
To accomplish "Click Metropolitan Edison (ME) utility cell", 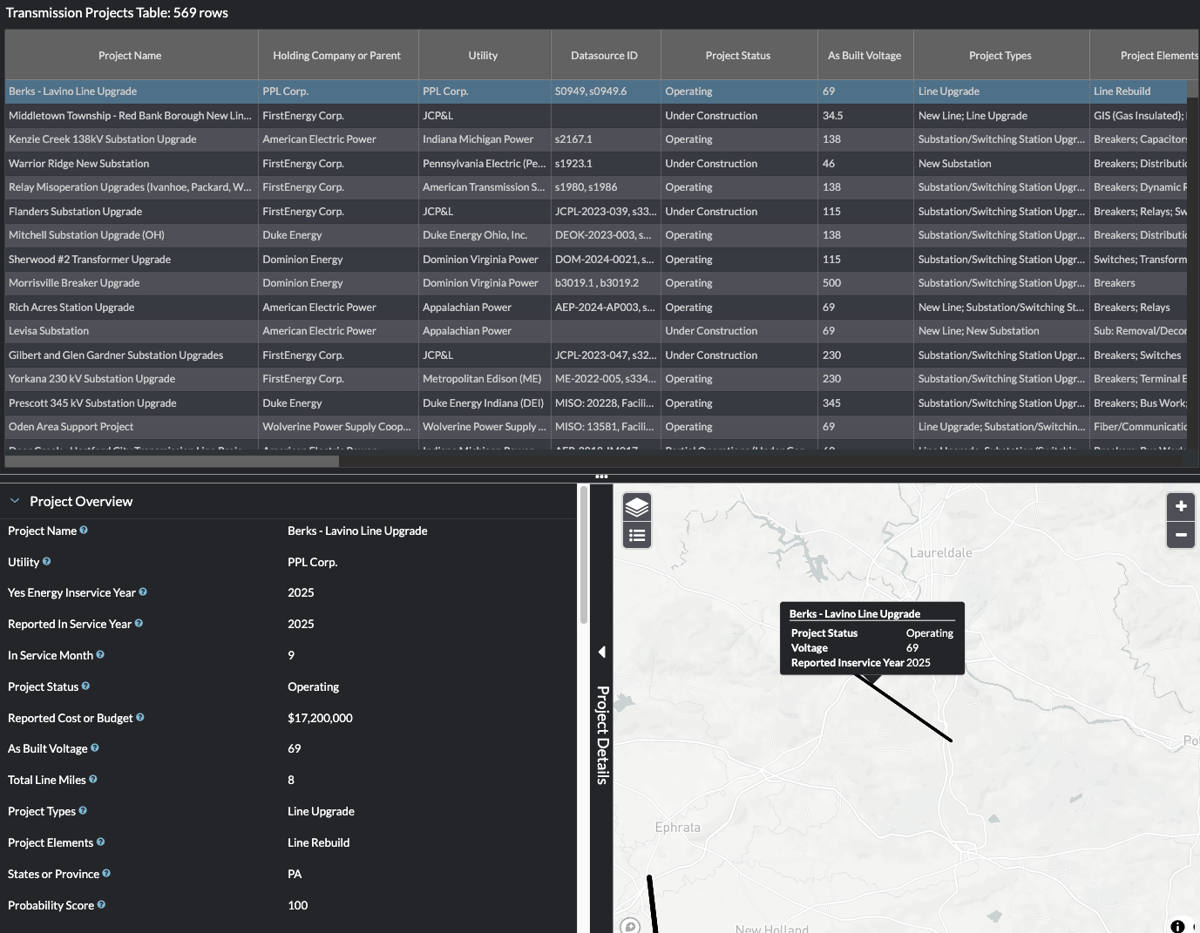I will click(485, 379).
